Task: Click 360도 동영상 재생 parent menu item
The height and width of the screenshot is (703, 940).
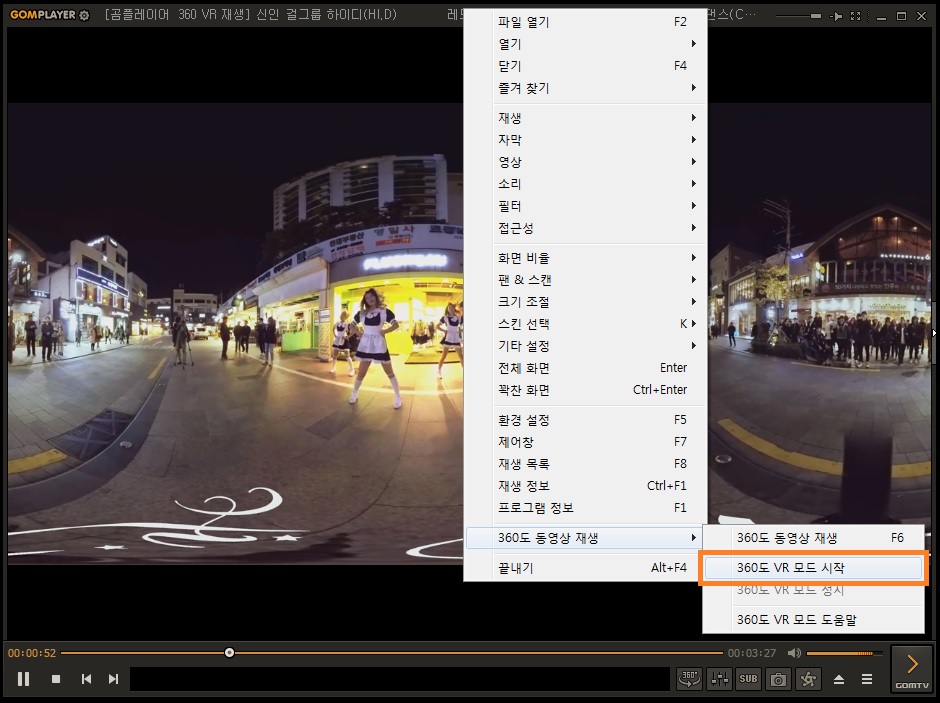Action: (x=585, y=538)
